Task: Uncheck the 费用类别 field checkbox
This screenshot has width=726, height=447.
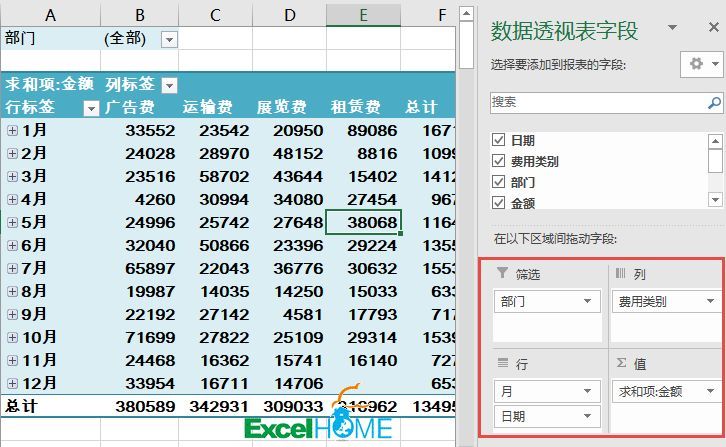Action: (498, 161)
